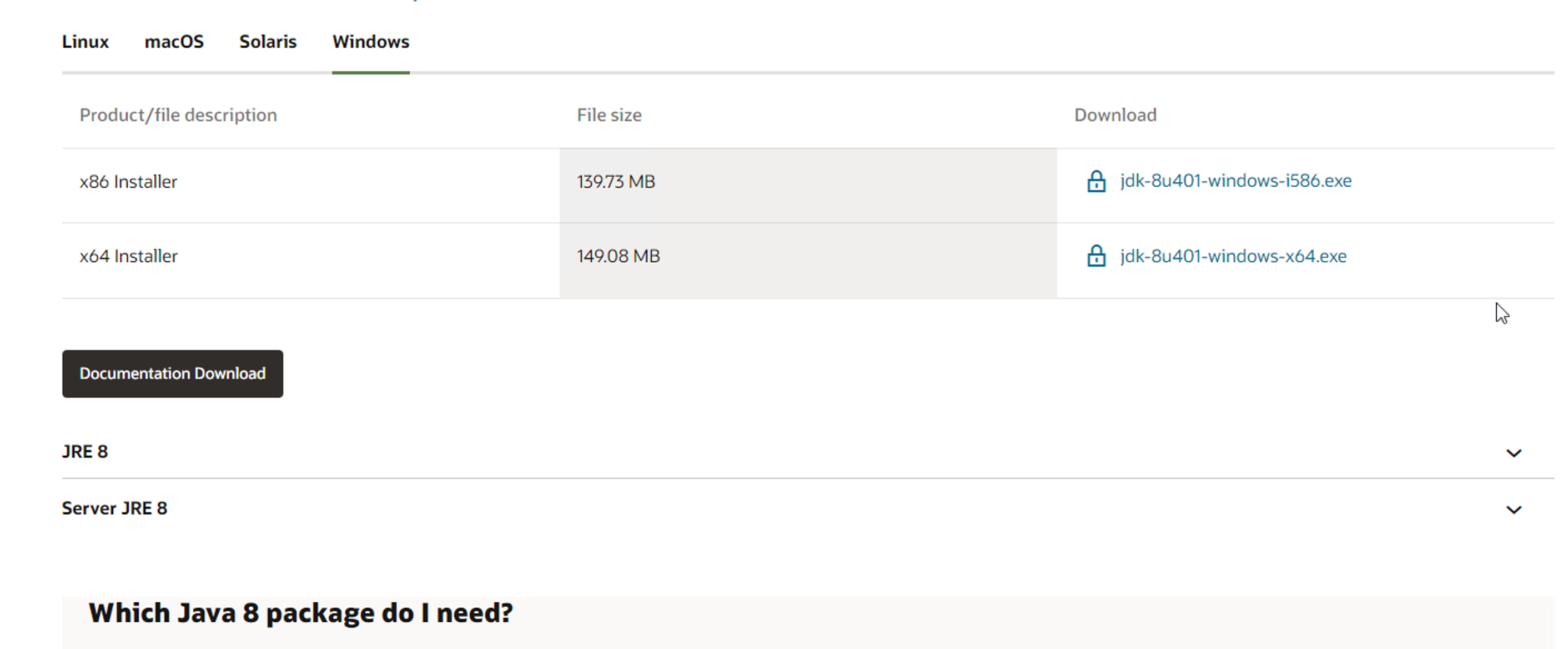Click the x86 Installer description text

[x=128, y=182]
